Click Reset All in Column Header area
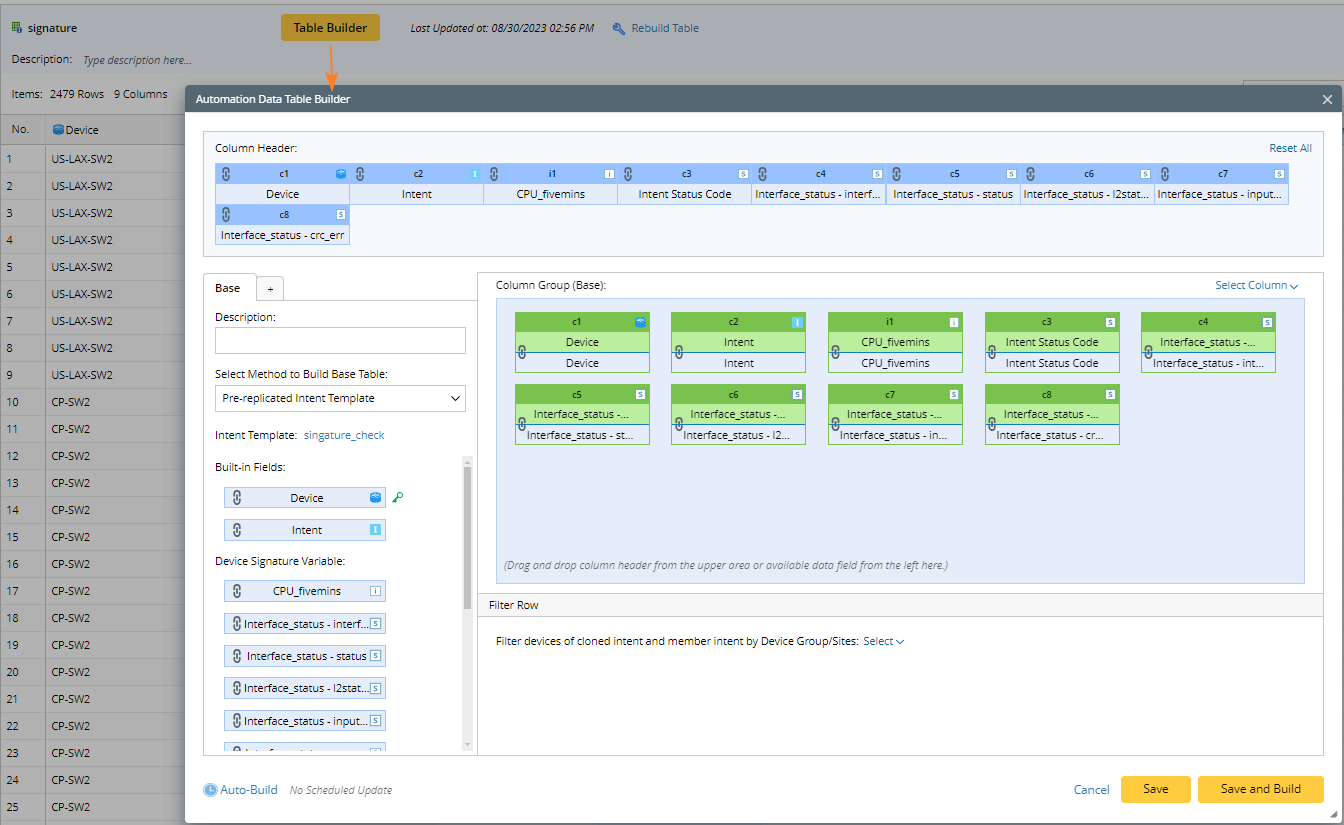 tap(1290, 148)
